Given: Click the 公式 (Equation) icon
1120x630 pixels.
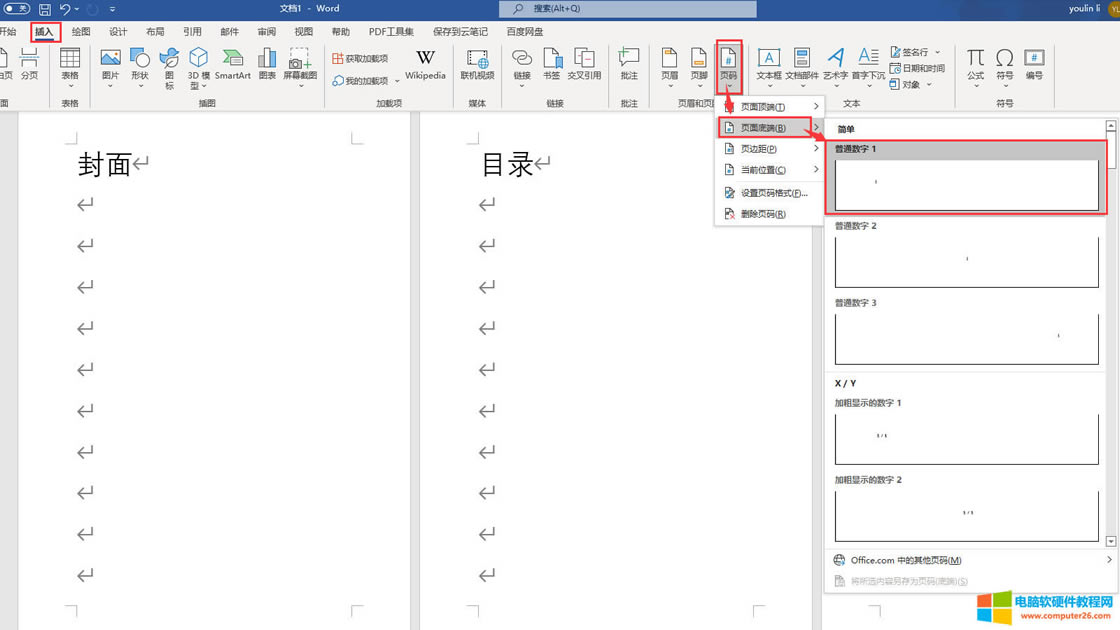Looking at the screenshot, I should [x=975, y=64].
